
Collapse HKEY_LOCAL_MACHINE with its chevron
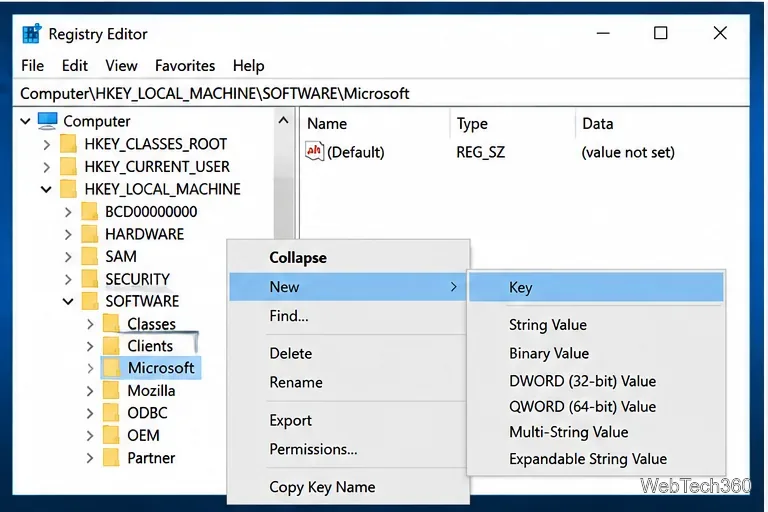[x=46, y=189]
